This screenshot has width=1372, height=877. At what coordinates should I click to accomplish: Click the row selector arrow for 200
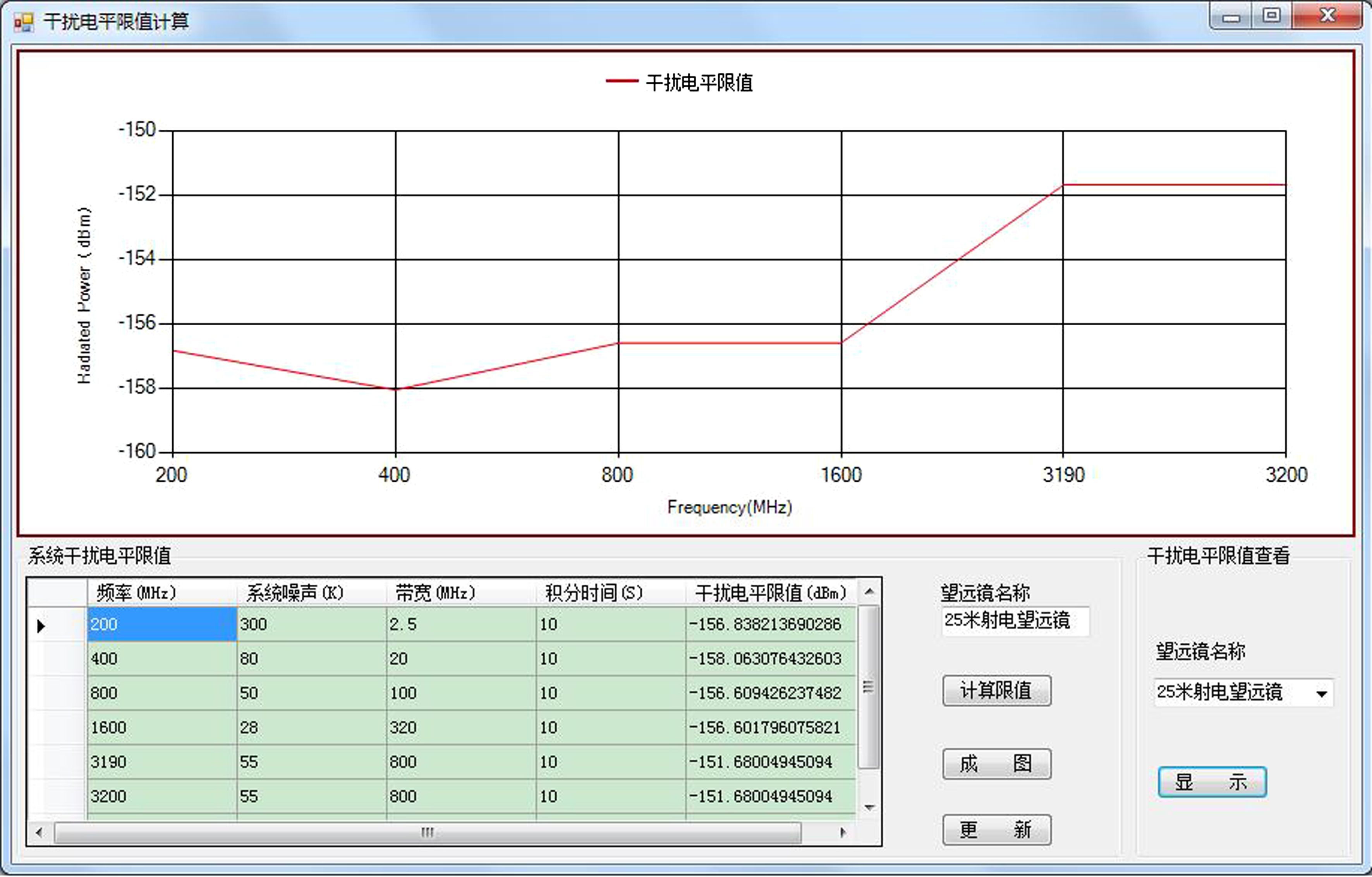pos(41,626)
